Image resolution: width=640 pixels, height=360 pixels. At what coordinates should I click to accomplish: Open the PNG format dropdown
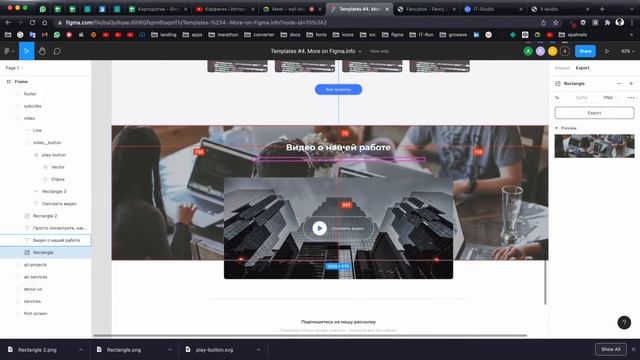click(x=610, y=98)
